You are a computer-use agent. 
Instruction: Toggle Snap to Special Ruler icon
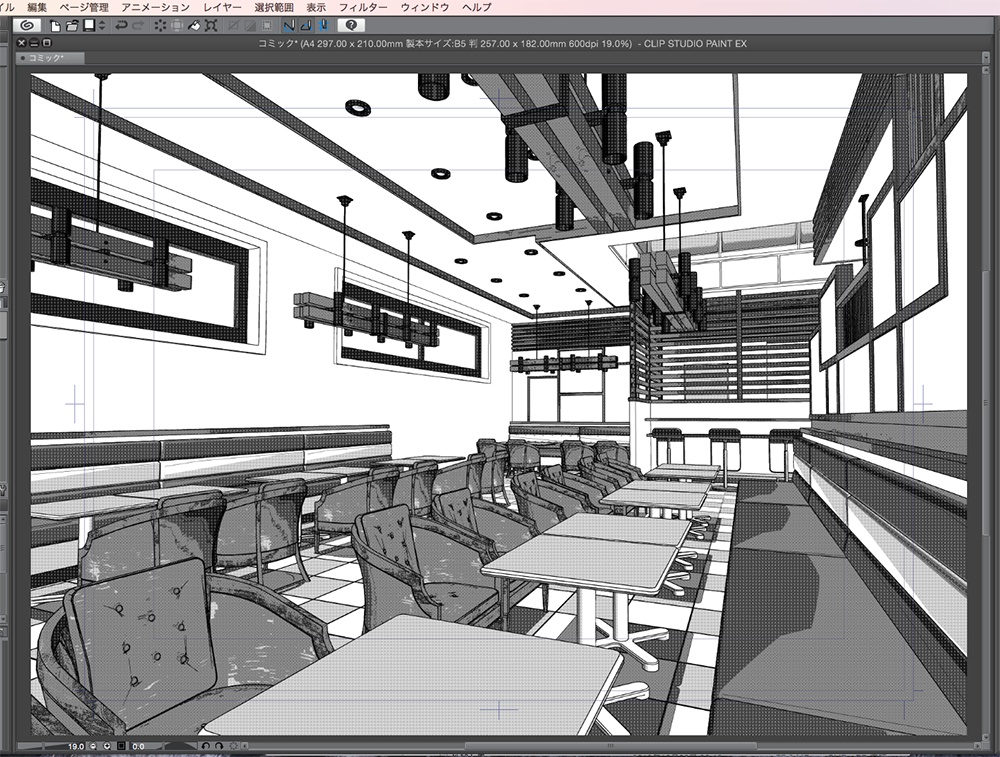tap(306, 26)
